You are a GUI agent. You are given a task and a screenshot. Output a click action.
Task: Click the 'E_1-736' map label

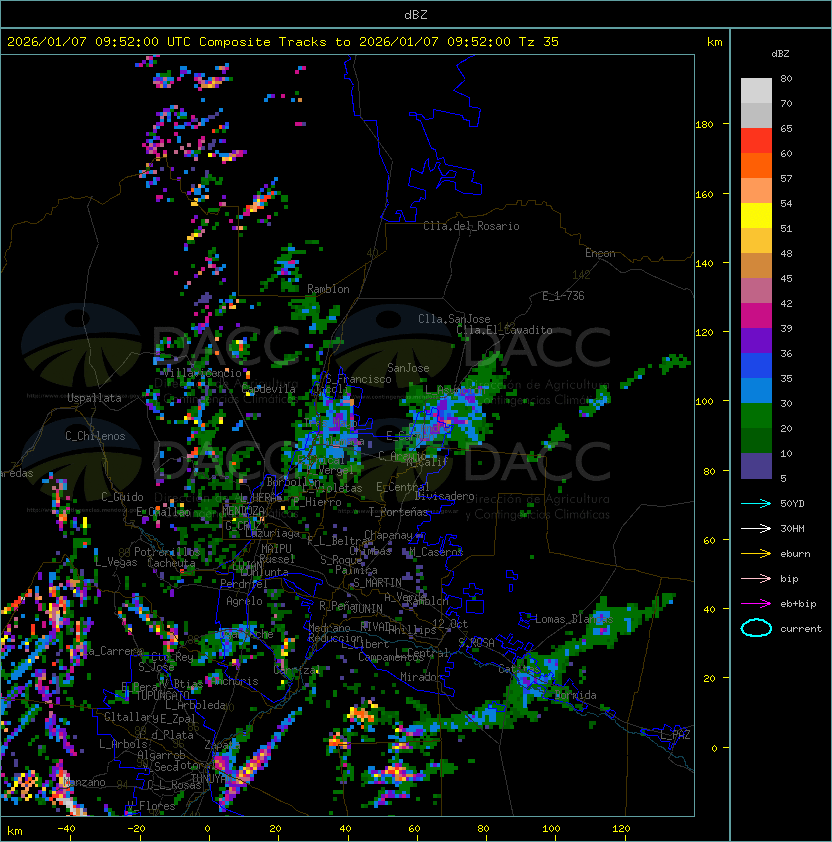click(563, 296)
